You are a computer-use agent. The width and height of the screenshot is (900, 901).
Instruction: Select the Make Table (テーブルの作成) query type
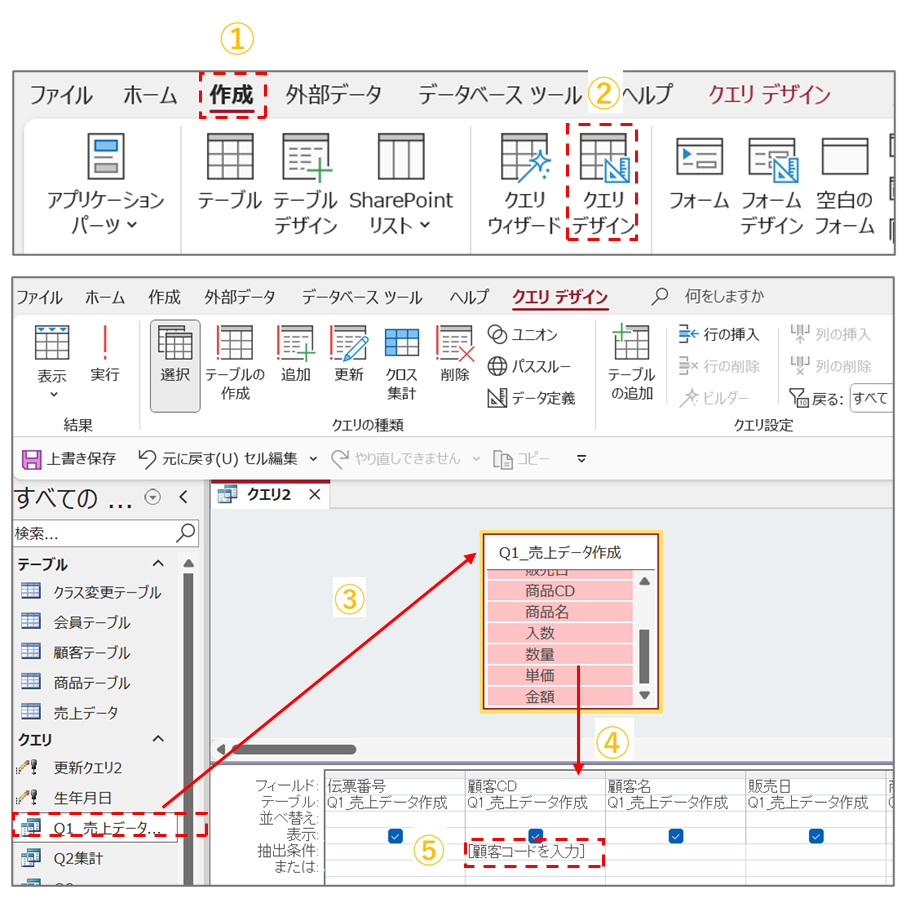pyautogui.click(x=235, y=361)
